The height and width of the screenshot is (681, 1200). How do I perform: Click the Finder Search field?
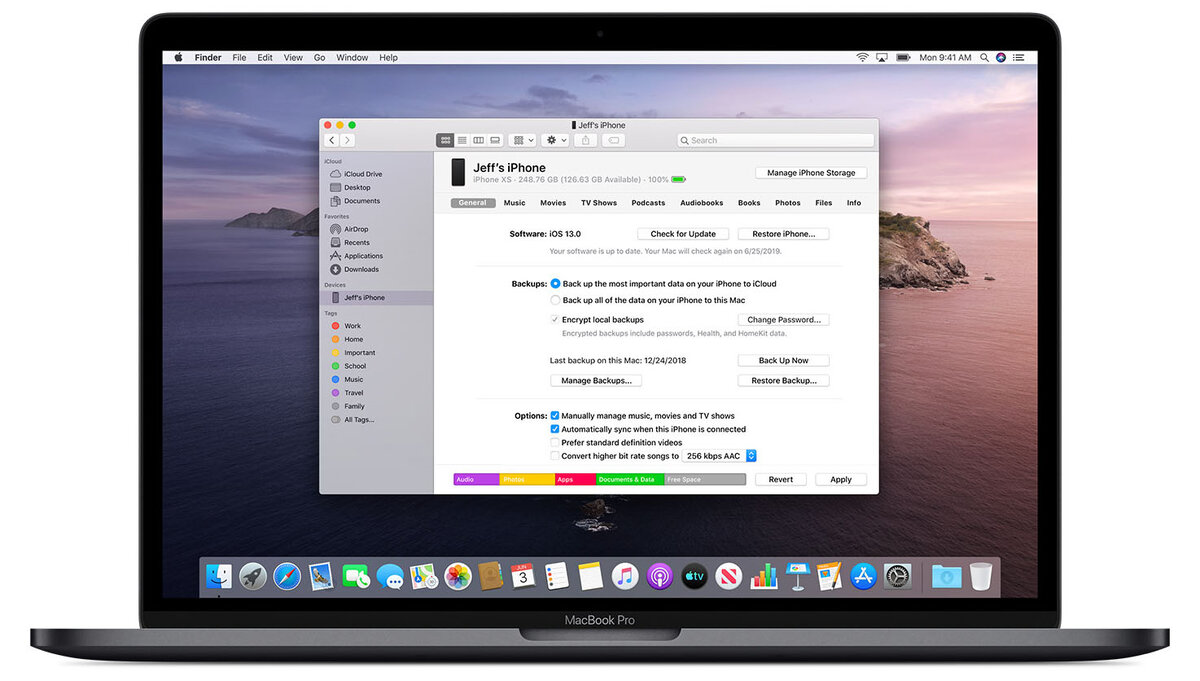point(775,141)
